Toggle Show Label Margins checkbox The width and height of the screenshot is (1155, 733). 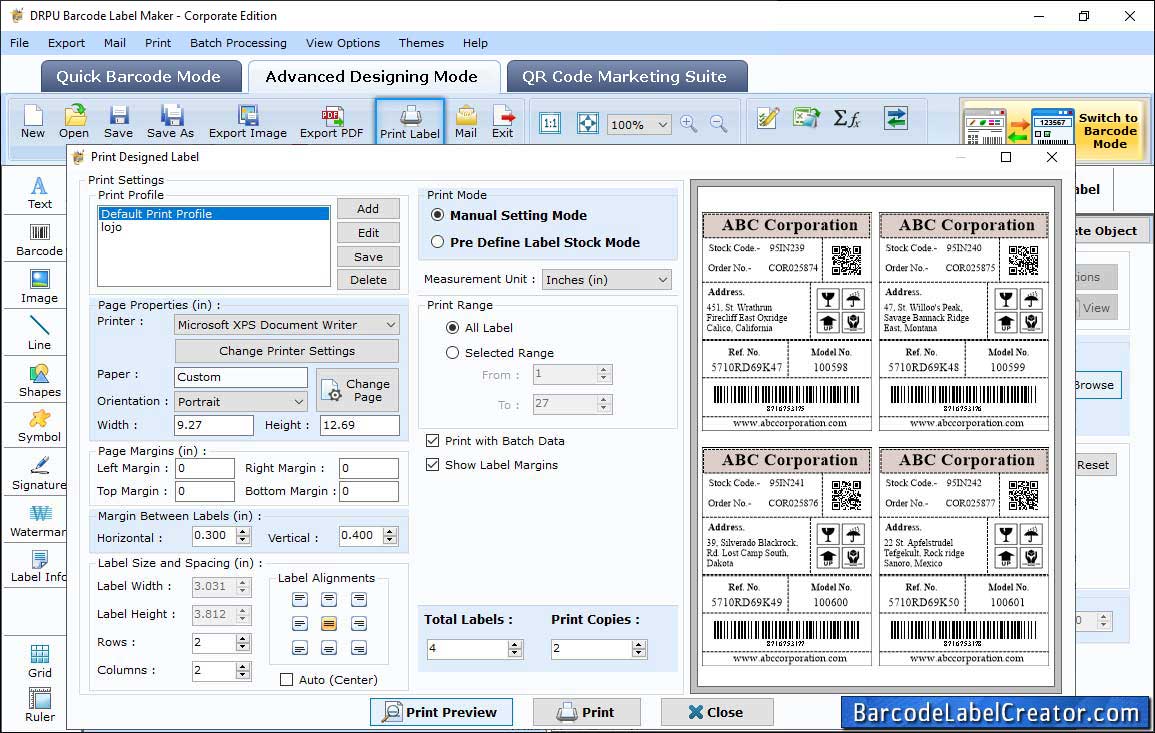tap(432, 465)
